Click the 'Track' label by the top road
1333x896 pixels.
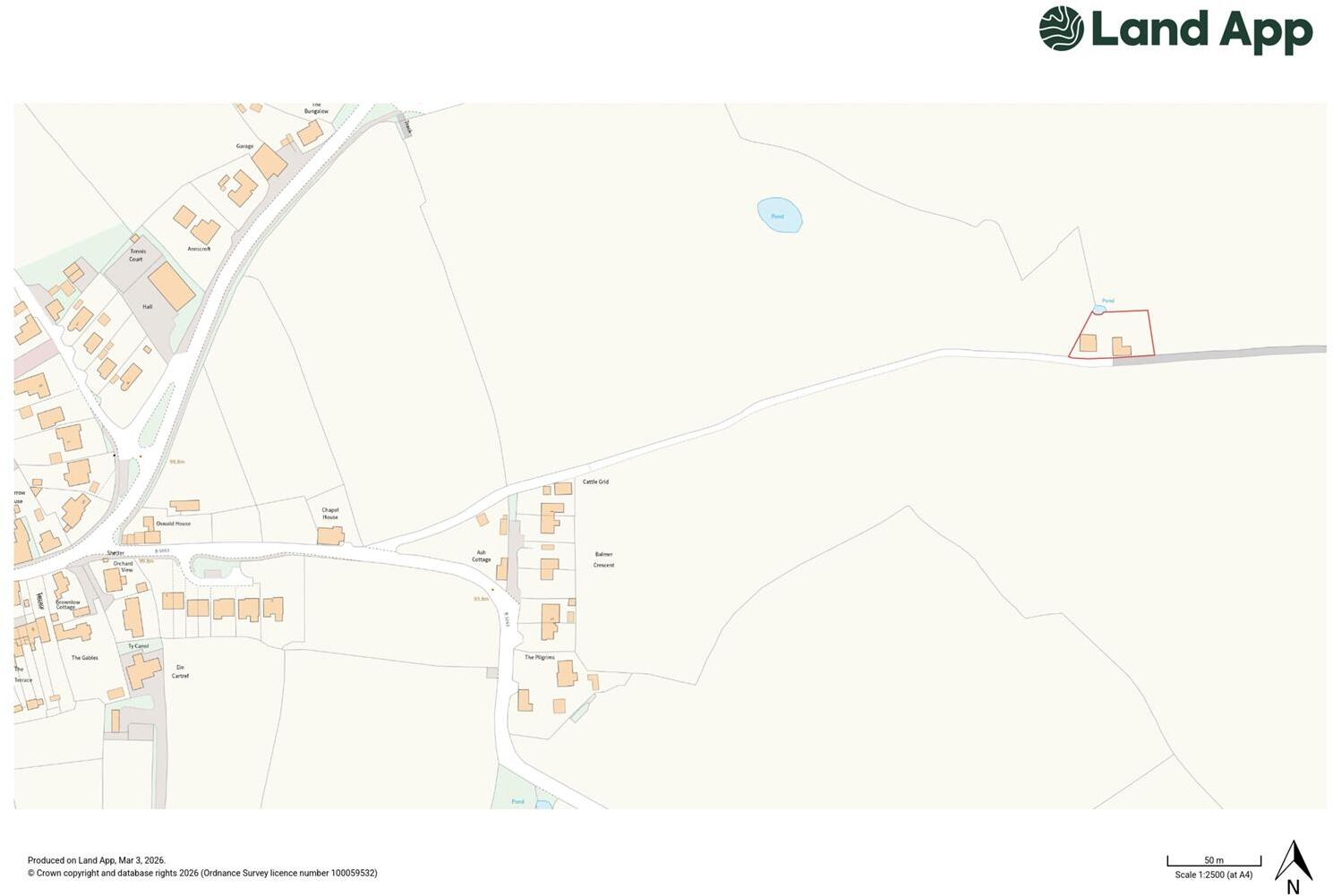point(406,128)
